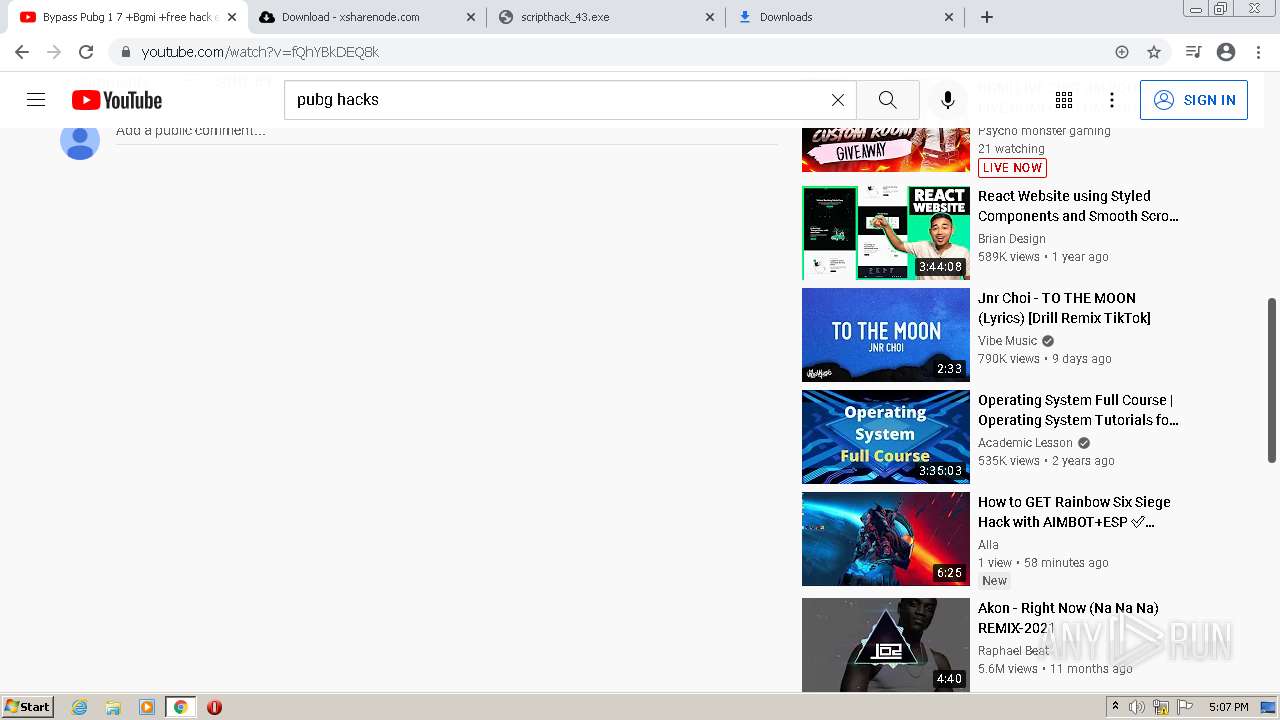Start voice search with the microphone
1280x720 pixels.
coord(948,100)
